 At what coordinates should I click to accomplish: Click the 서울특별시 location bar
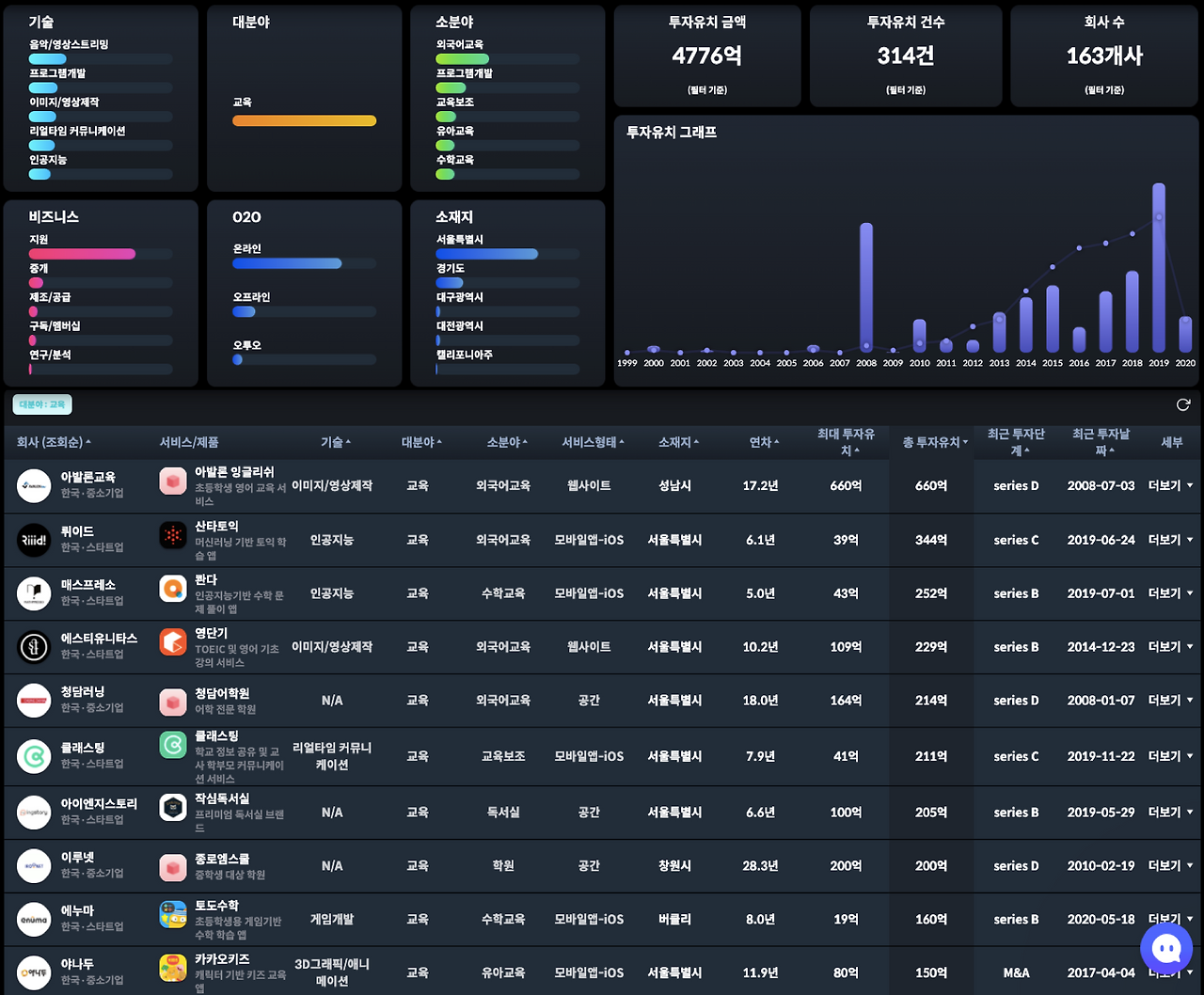point(486,254)
